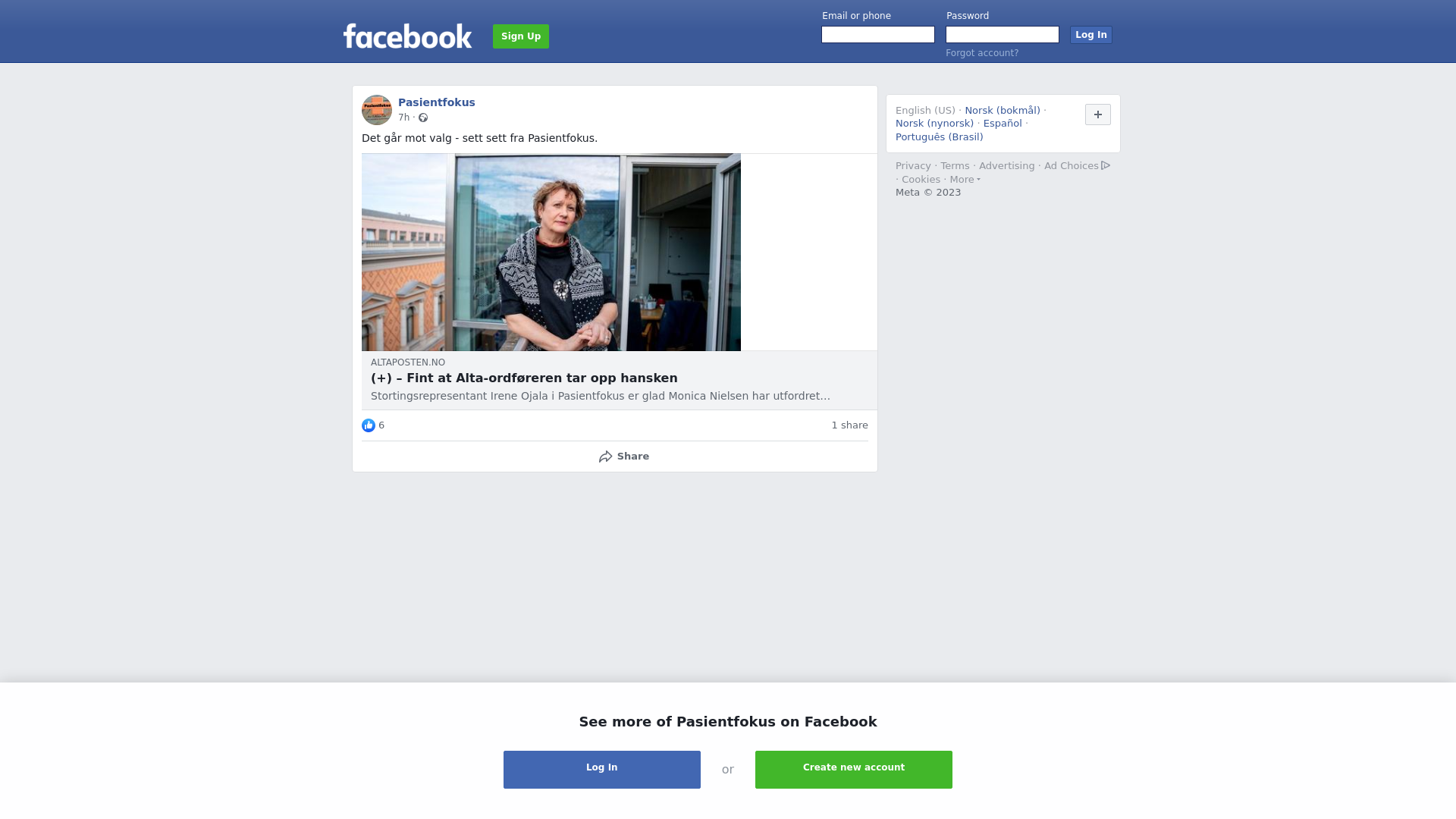Click the Share arrow icon
1456x819 pixels.
coord(605,457)
